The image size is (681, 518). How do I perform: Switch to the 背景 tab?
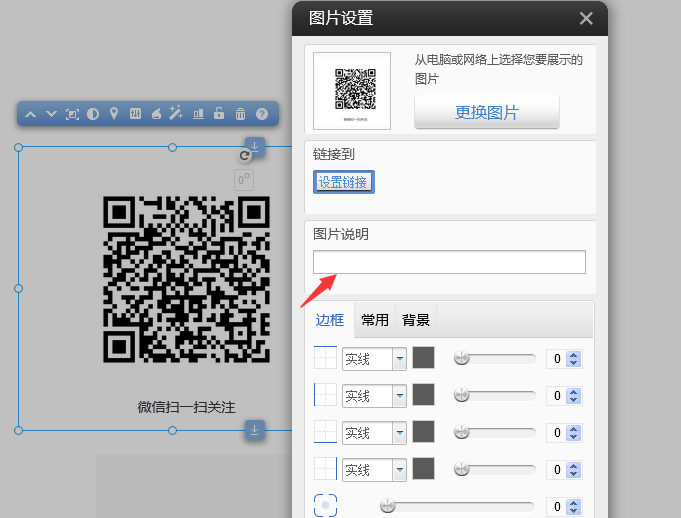(x=416, y=320)
